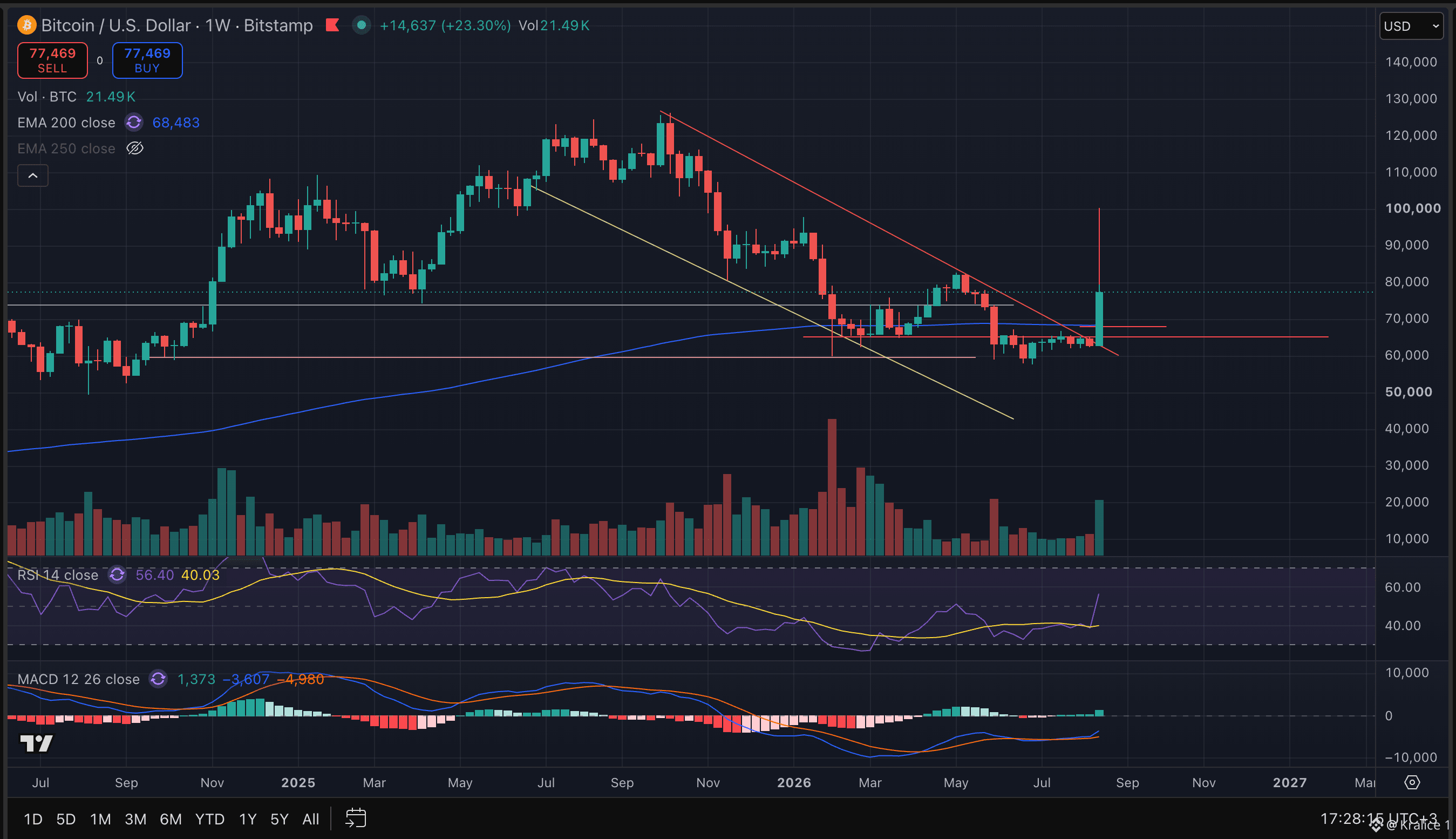1456x839 pixels.
Task: Click the EMA 200 close legend label
Action: click(66, 122)
